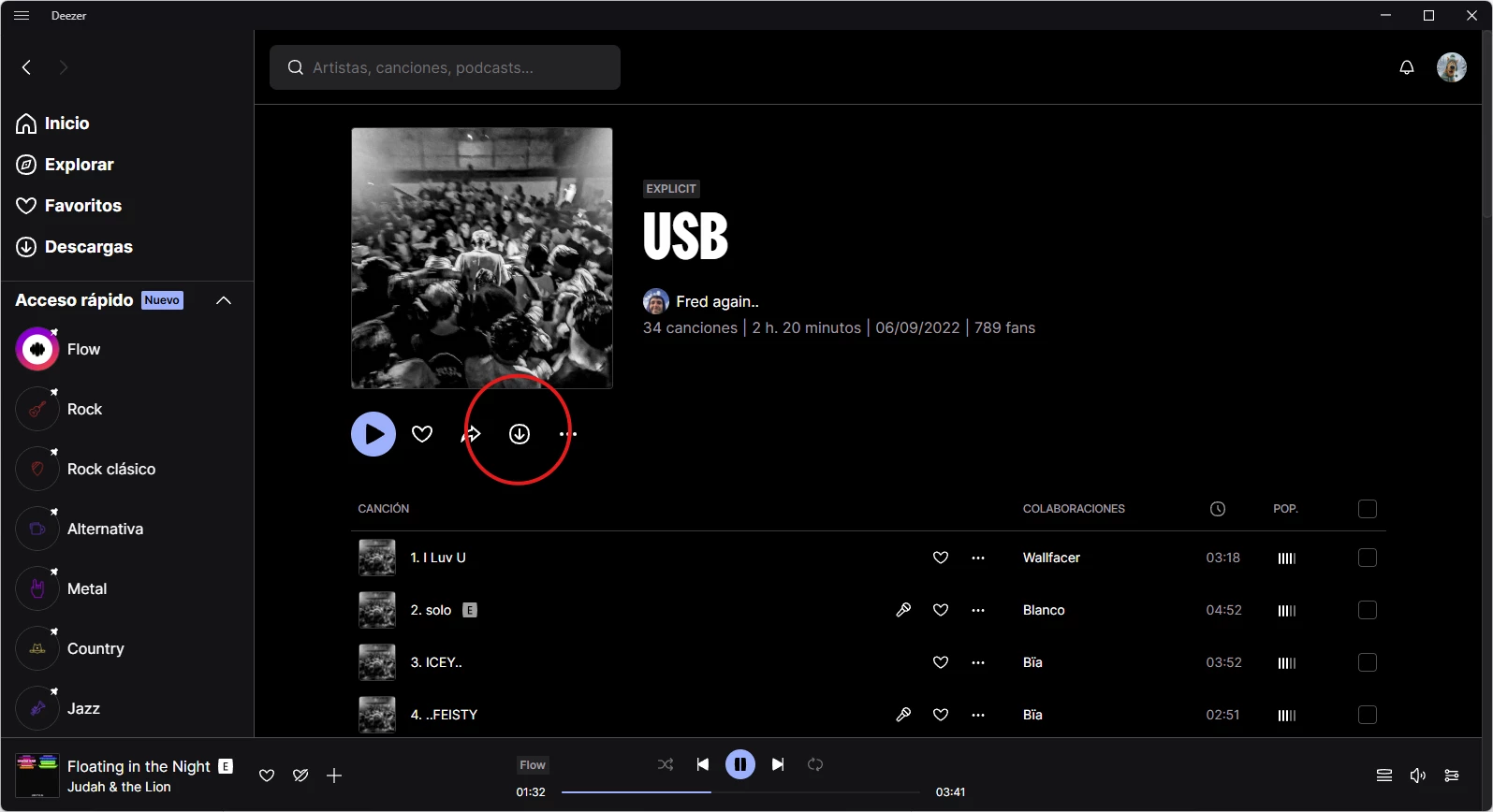Open more options for USB album

click(568, 434)
